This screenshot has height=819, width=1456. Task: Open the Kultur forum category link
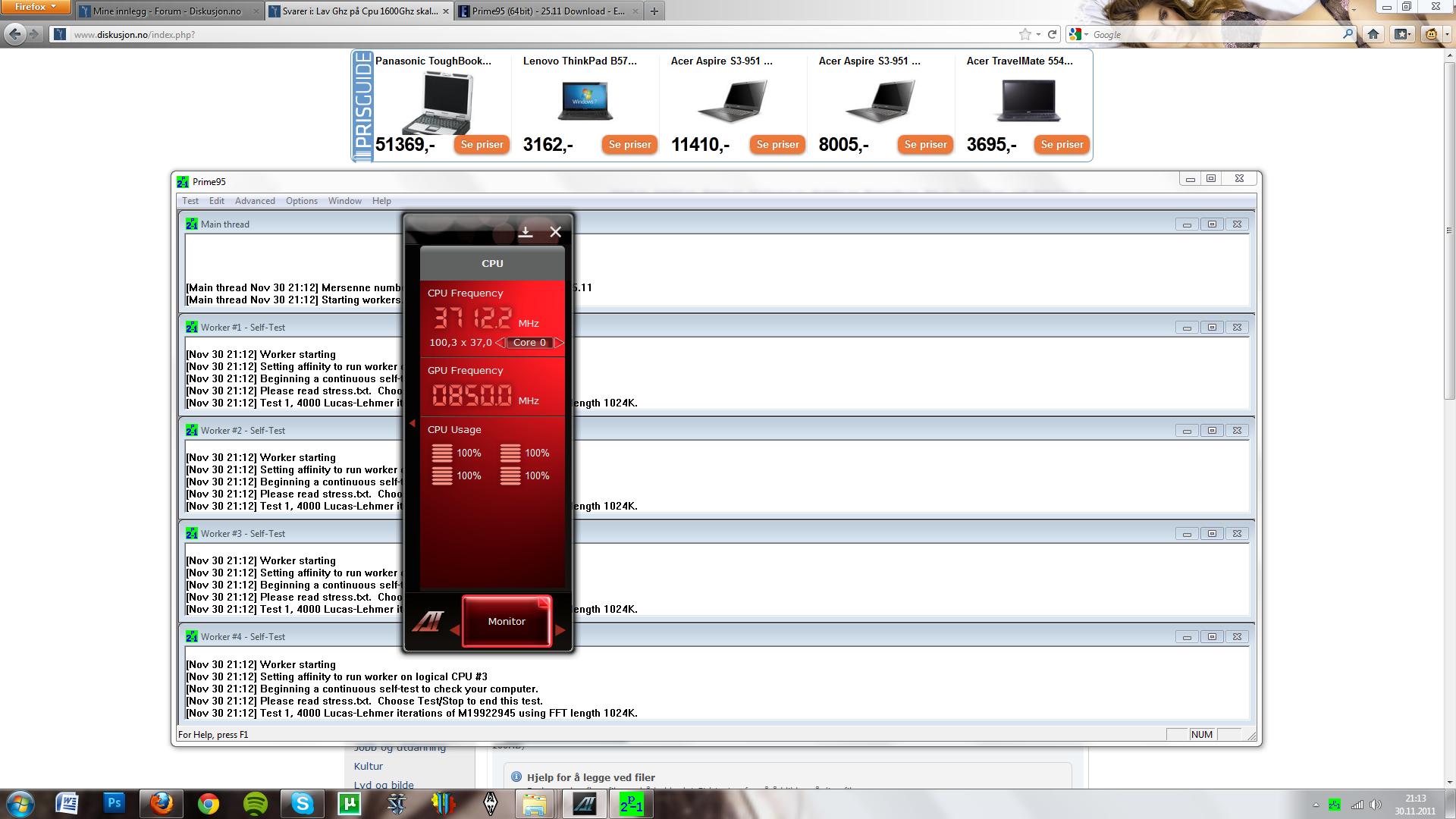click(x=369, y=766)
